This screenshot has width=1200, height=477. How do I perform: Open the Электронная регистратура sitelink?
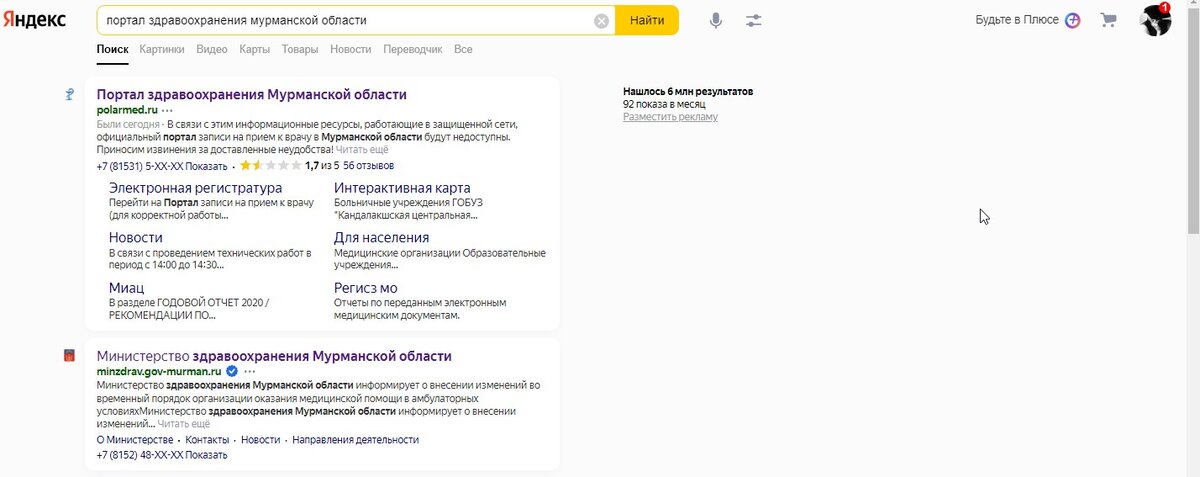click(x=196, y=188)
